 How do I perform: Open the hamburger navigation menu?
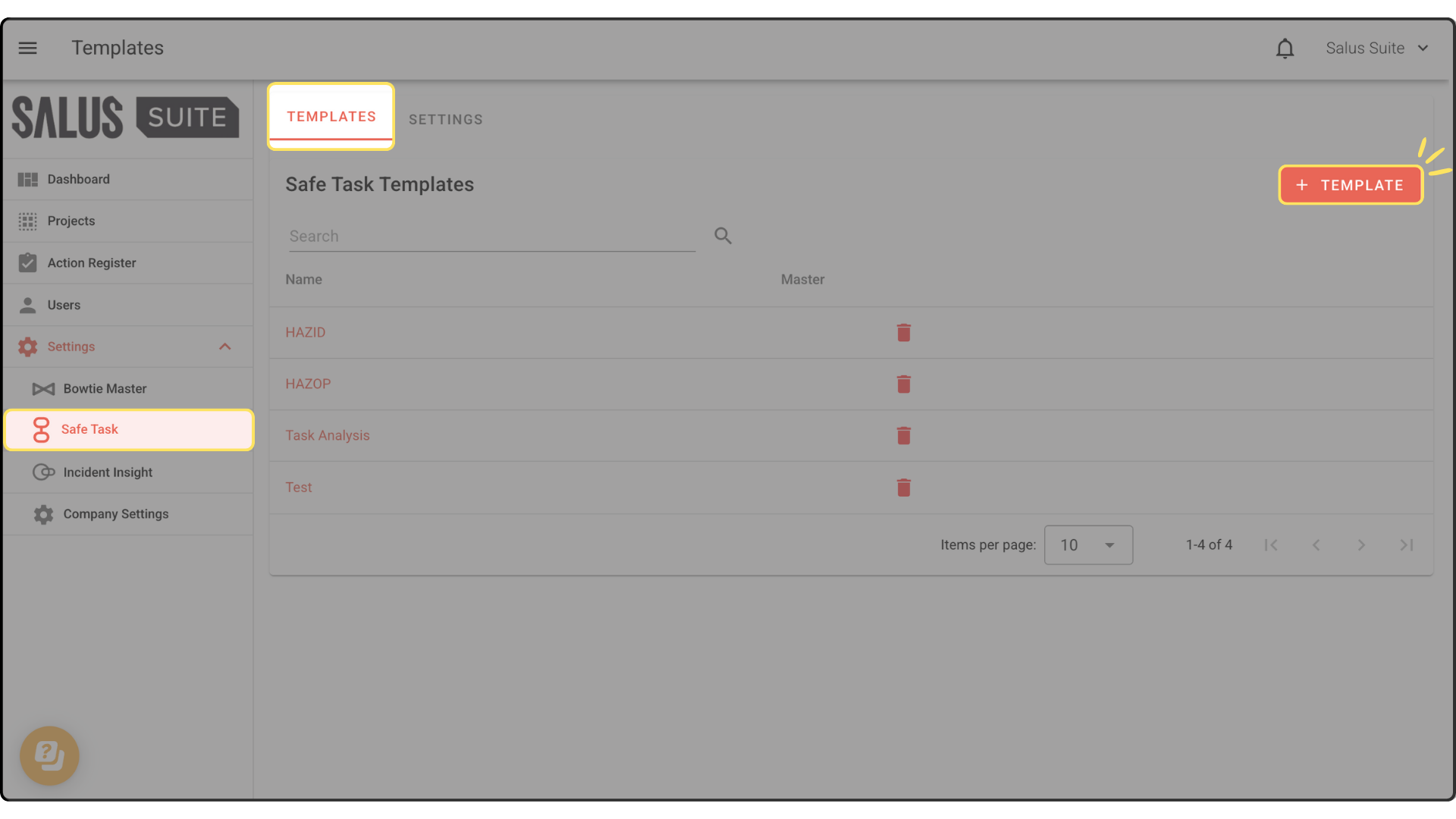pyautogui.click(x=28, y=48)
